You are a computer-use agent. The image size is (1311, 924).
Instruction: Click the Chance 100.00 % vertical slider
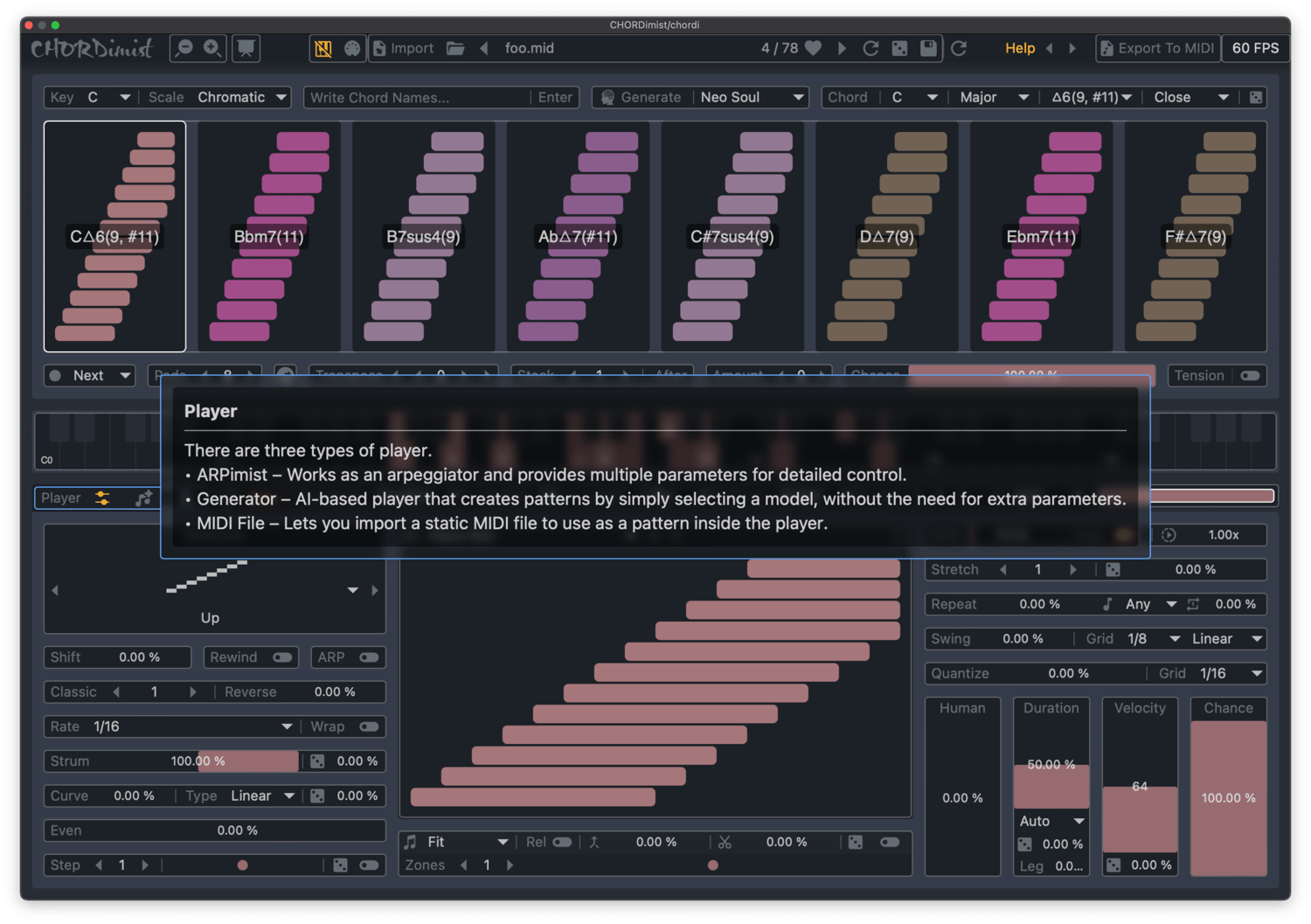[x=1228, y=797]
